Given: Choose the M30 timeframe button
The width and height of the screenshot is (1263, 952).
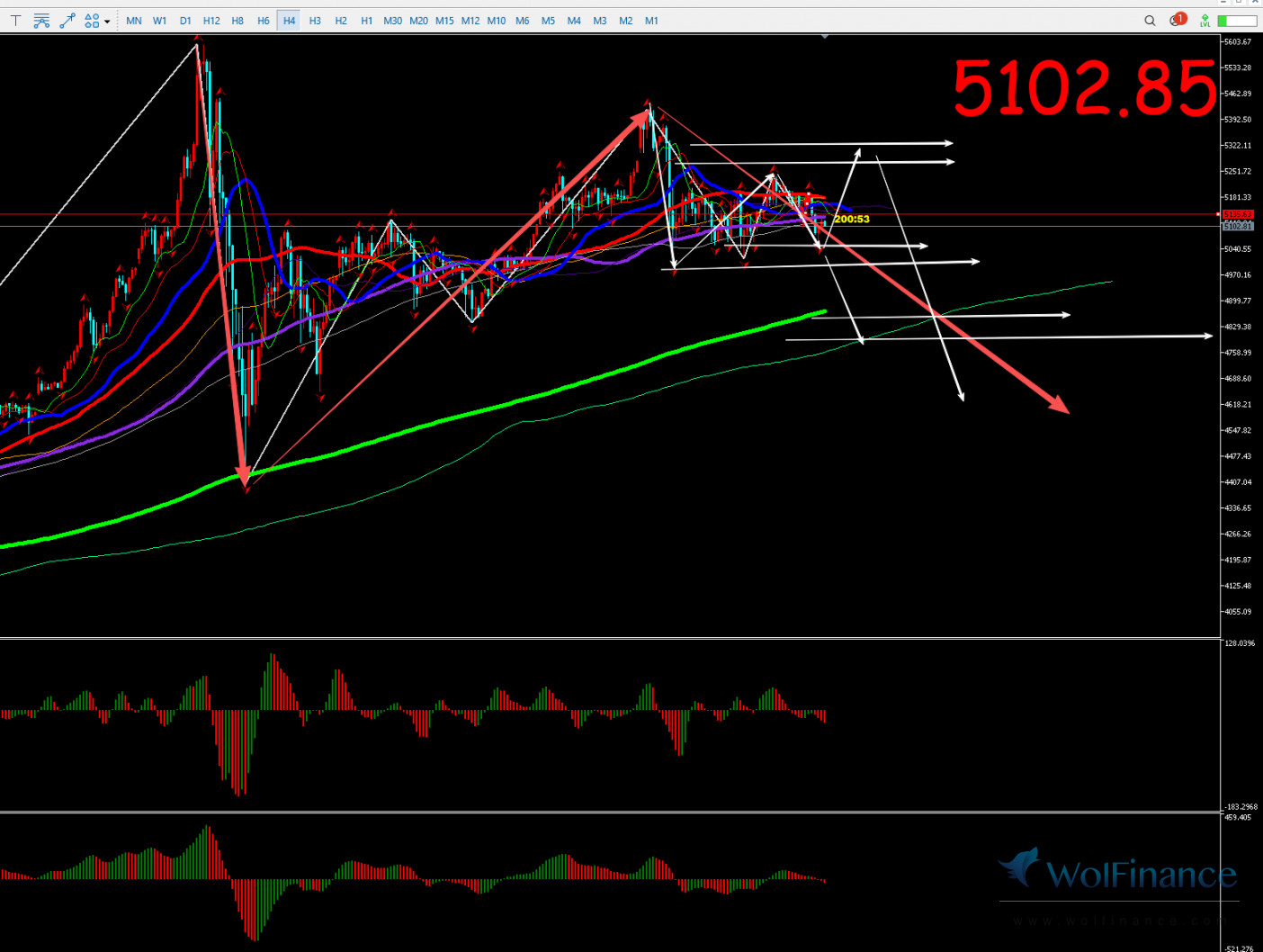Looking at the screenshot, I should tap(392, 21).
